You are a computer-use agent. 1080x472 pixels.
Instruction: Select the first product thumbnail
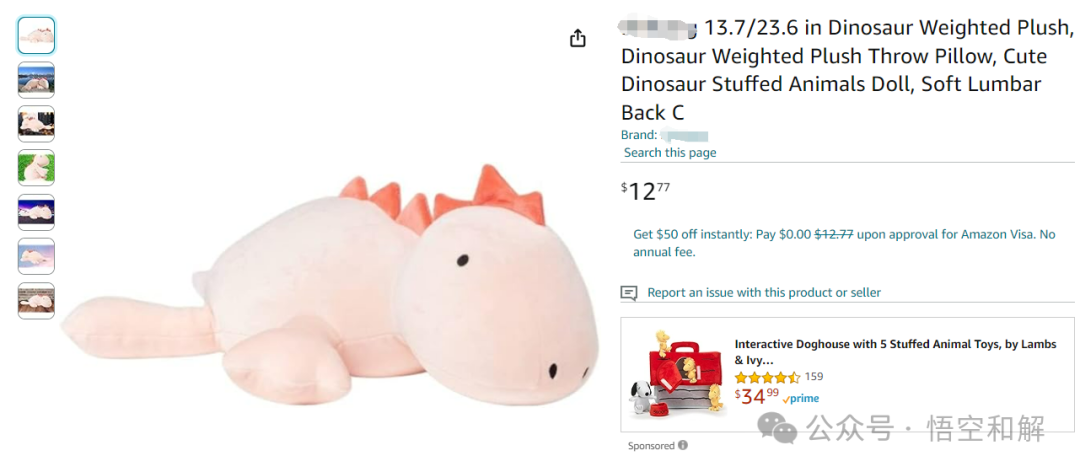tap(36, 36)
